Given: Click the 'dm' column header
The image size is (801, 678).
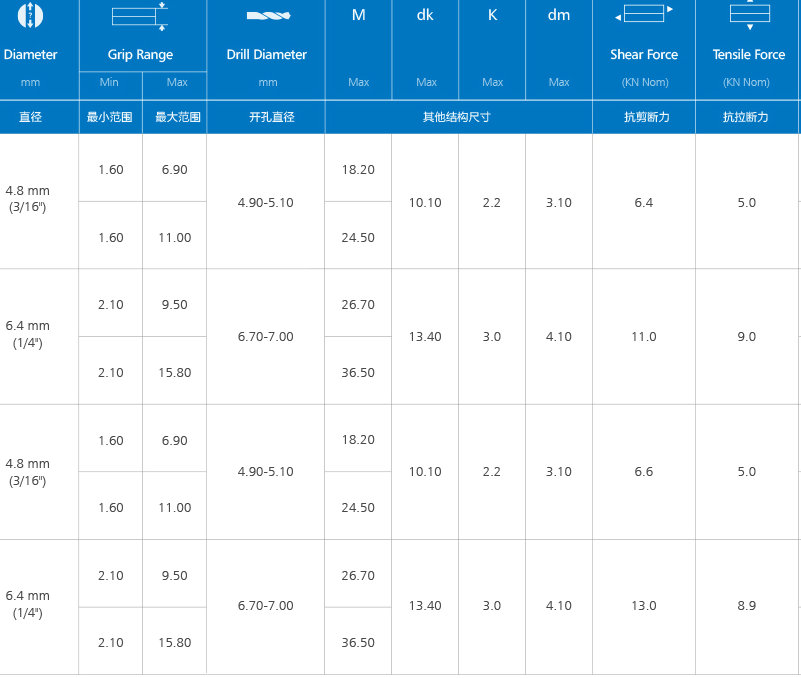Looking at the screenshot, I should click(559, 15).
